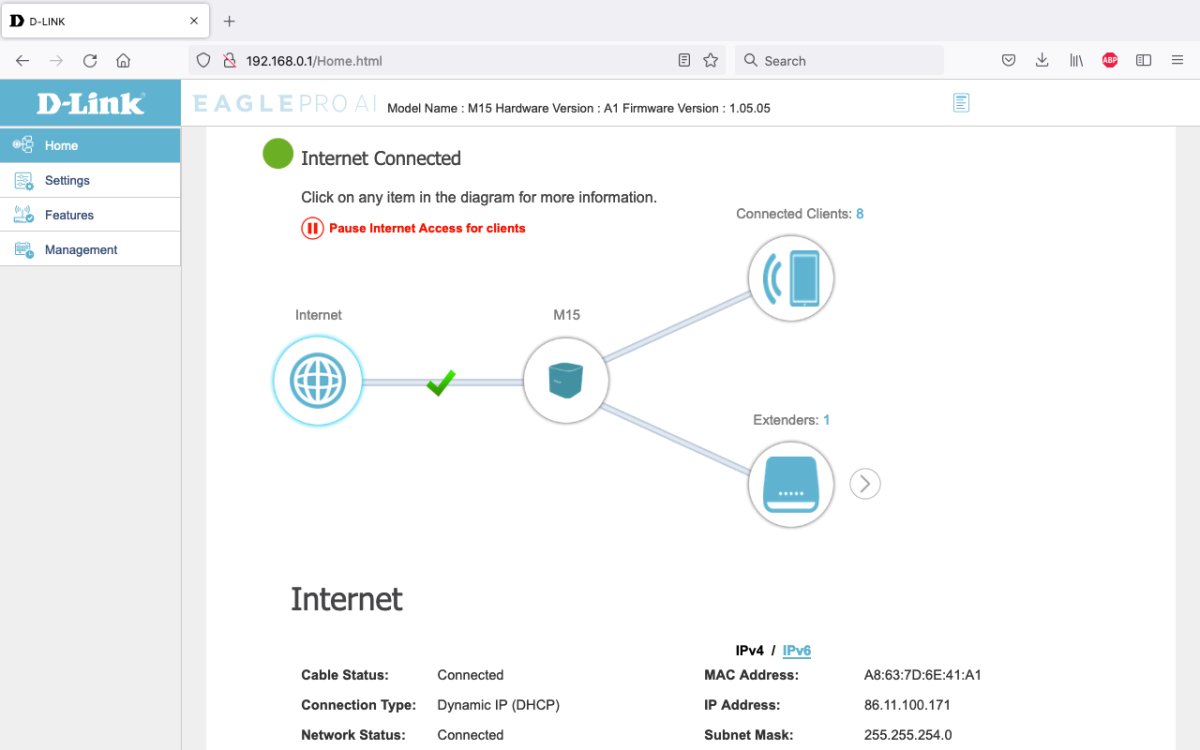Click Dynamic IP (DHCP) connection type value
Screen dimensions: 1200x750
click(x=498, y=706)
